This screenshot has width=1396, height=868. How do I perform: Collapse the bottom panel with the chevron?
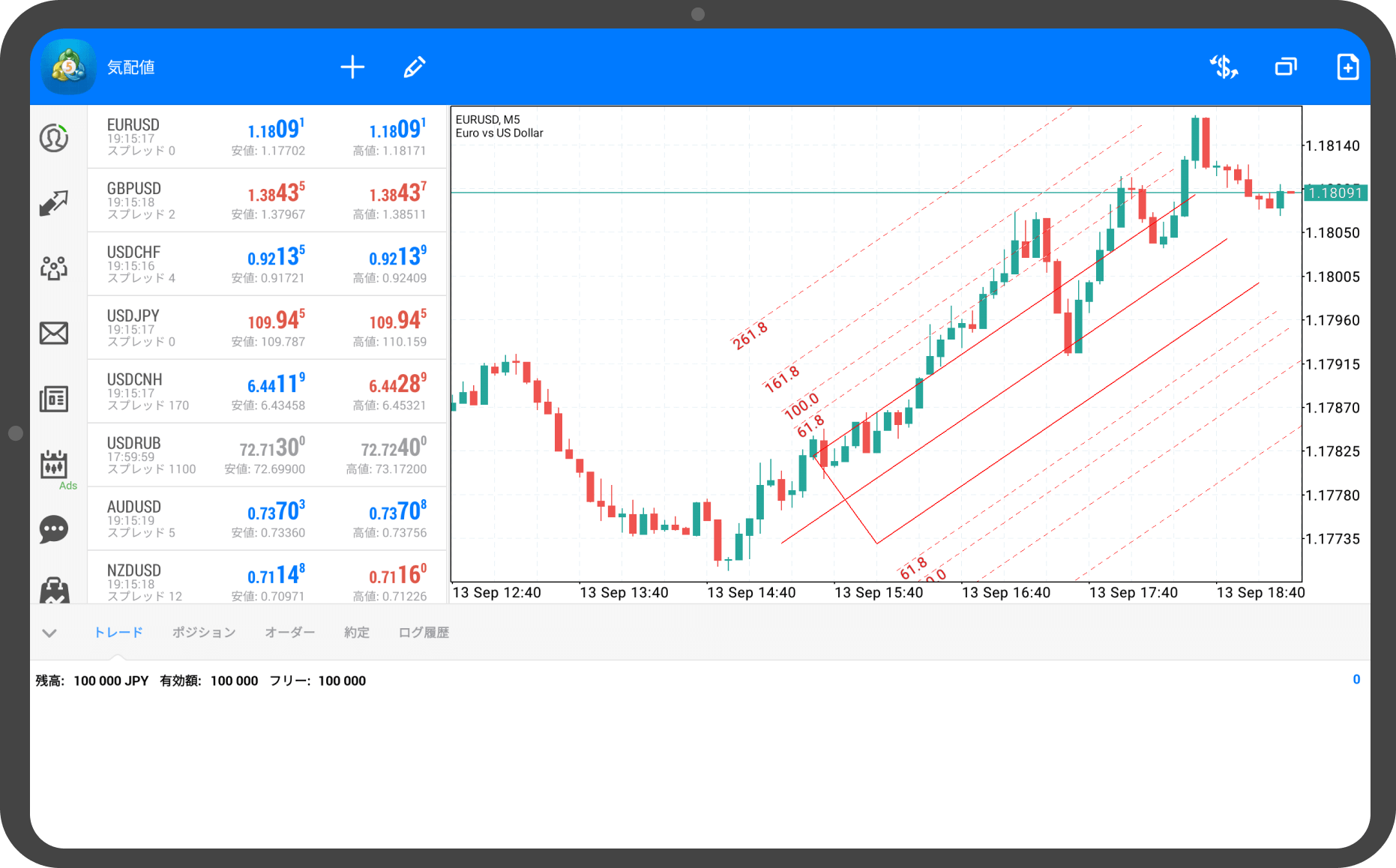(49, 633)
